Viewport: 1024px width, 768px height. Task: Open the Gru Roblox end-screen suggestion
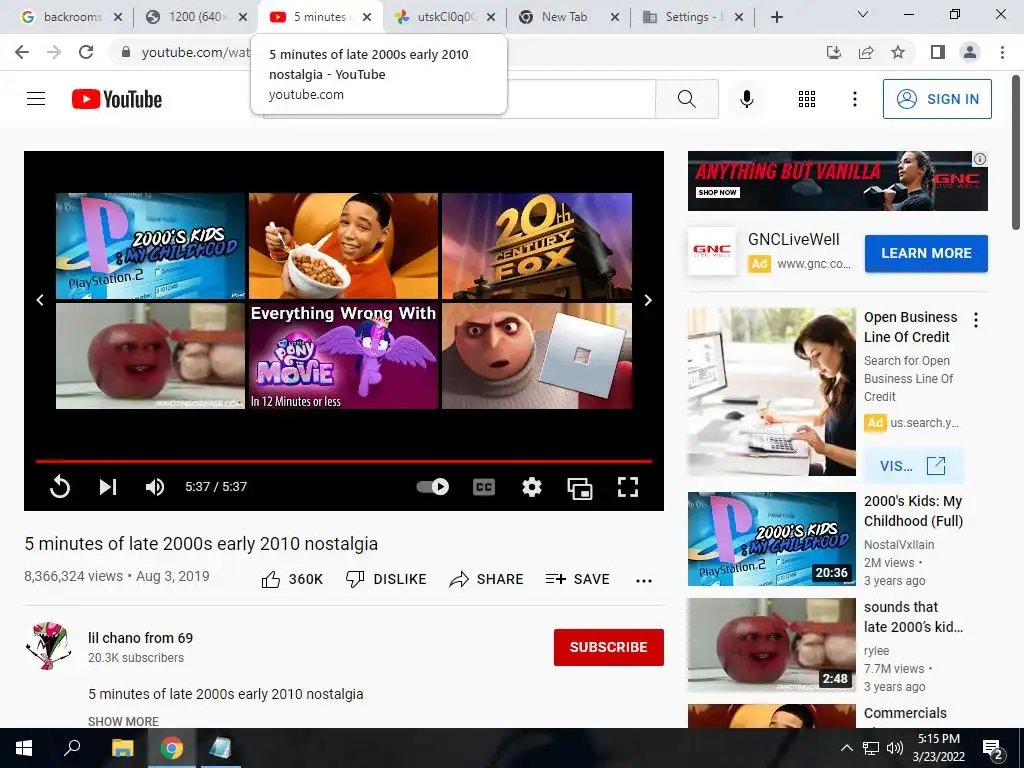pyautogui.click(x=537, y=356)
